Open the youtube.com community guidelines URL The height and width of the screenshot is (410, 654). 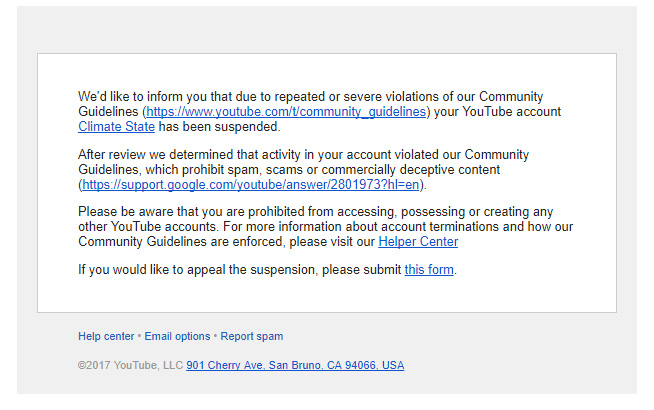click(286, 112)
